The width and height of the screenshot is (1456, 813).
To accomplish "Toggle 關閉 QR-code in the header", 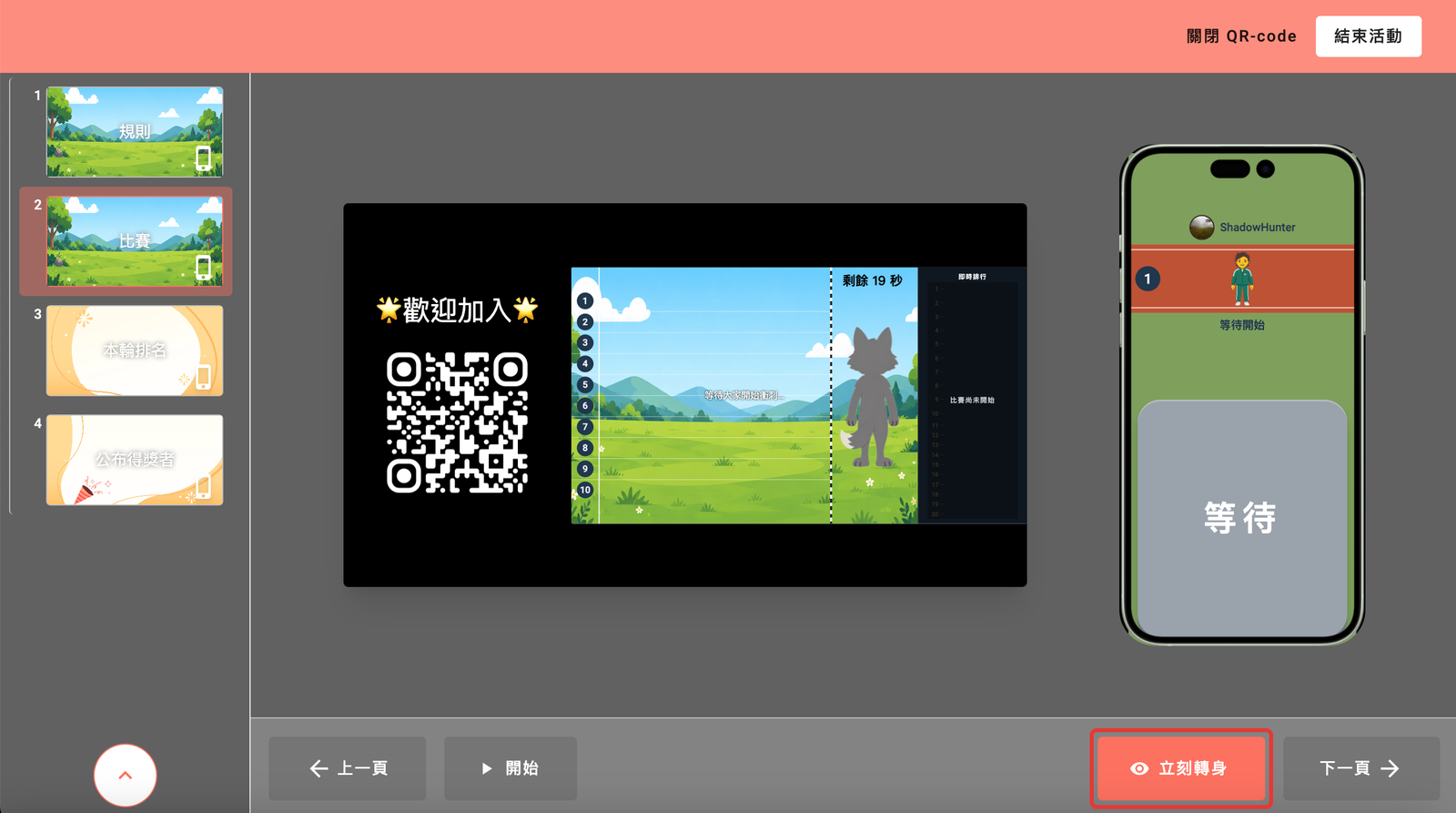I will coord(1241,36).
